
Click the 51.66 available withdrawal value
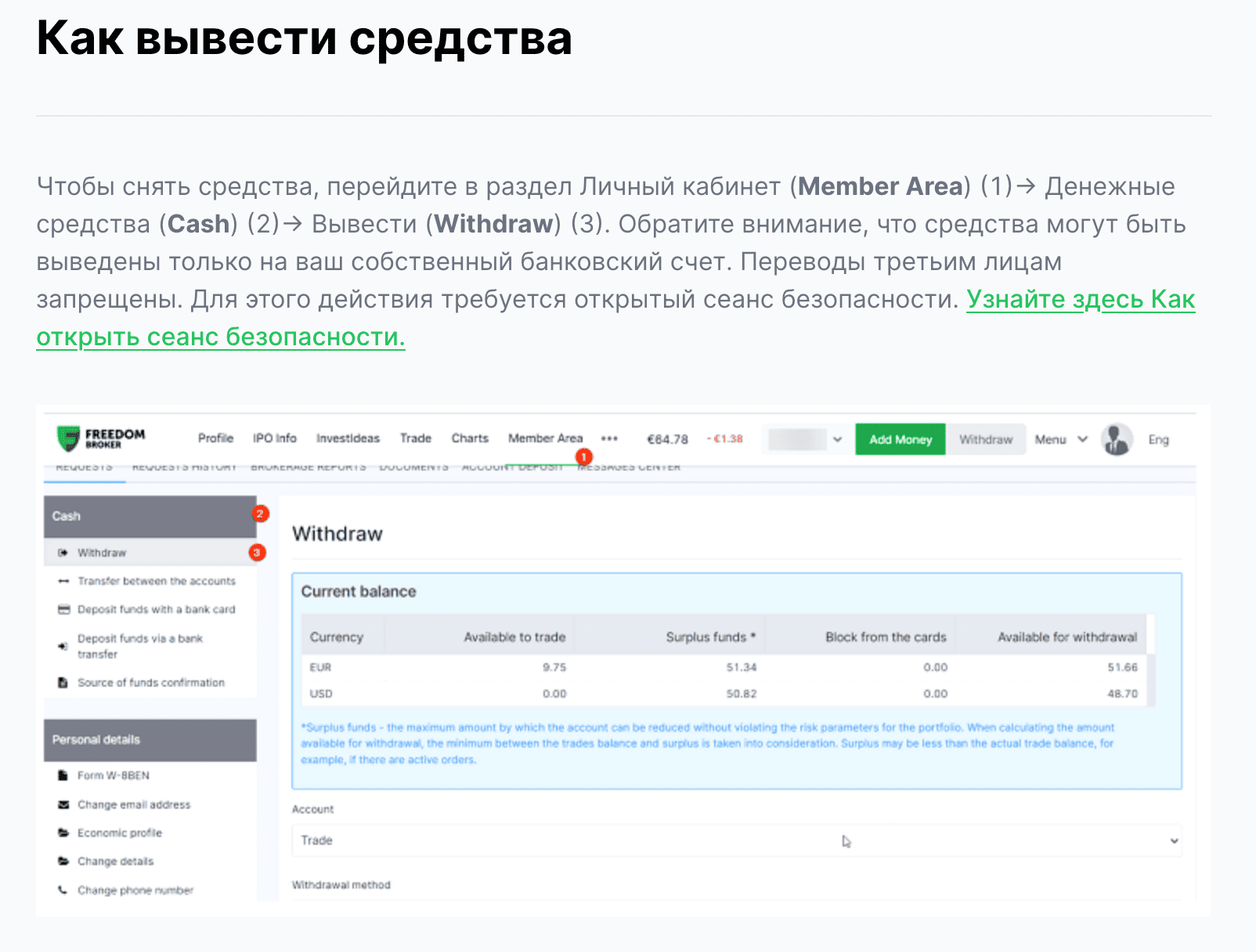click(1122, 667)
